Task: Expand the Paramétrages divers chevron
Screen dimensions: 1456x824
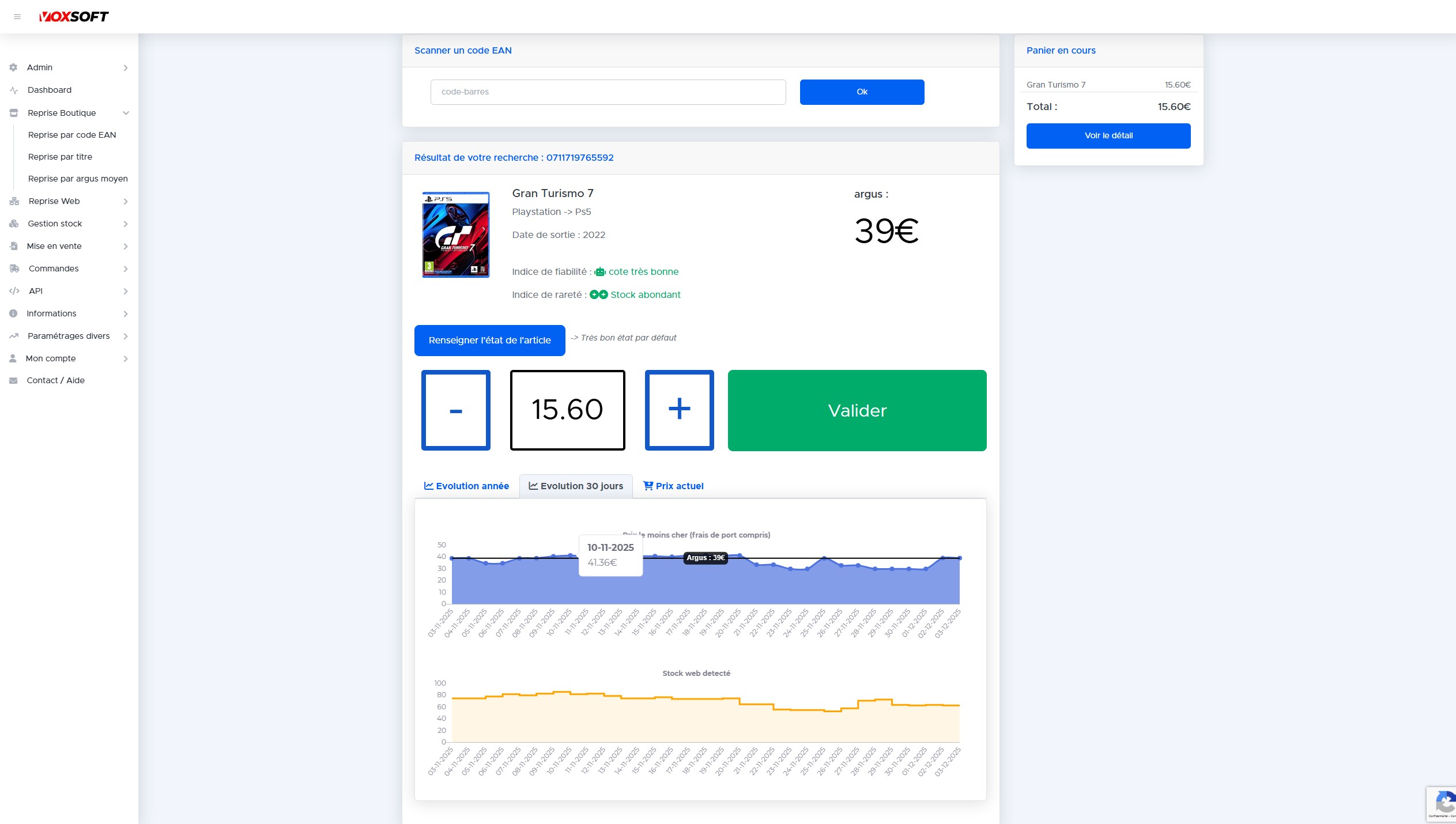Action: click(126, 337)
